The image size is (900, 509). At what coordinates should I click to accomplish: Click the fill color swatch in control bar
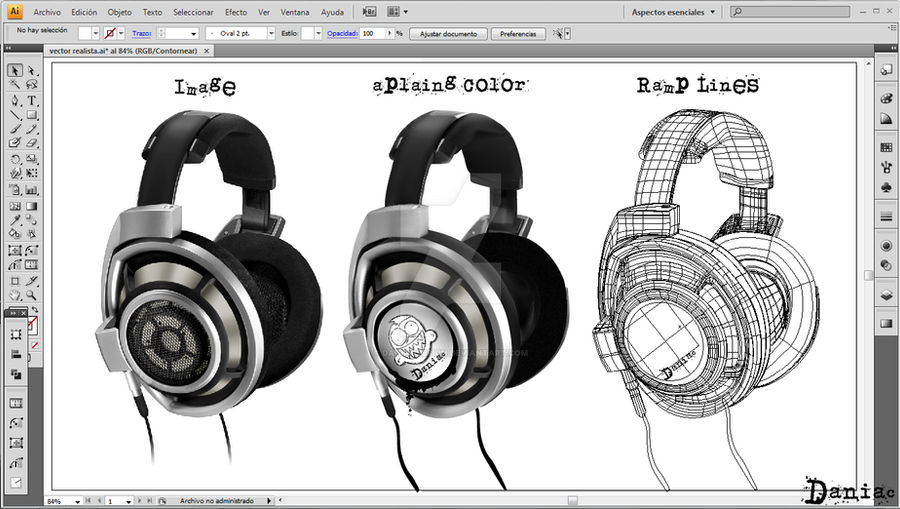tap(84, 33)
